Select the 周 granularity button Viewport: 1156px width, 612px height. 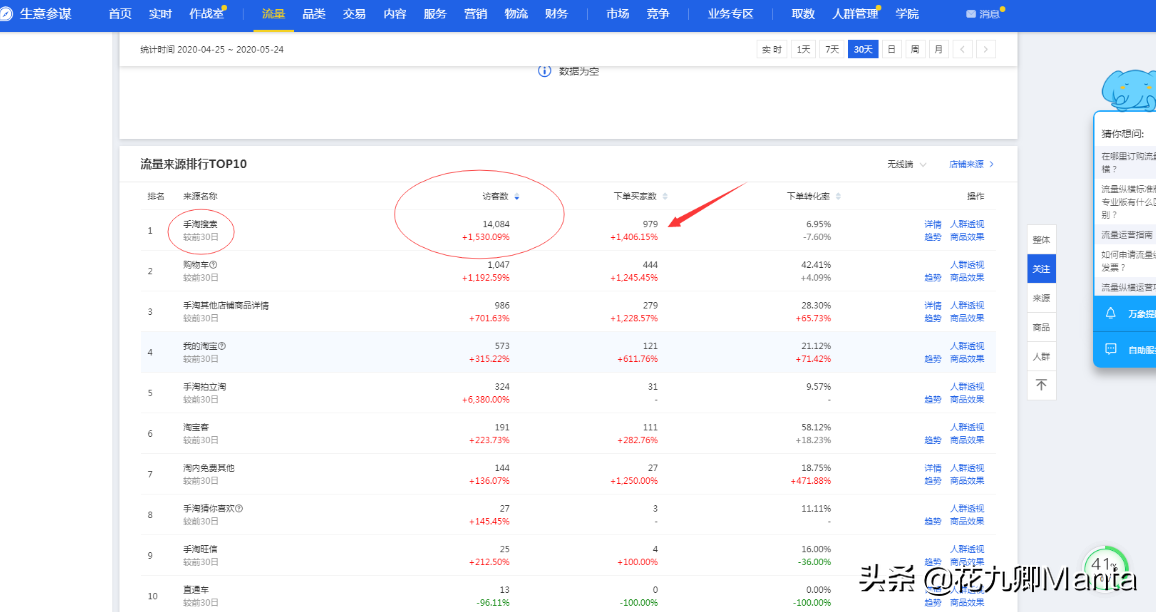pyautogui.click(x=915, y=49)
